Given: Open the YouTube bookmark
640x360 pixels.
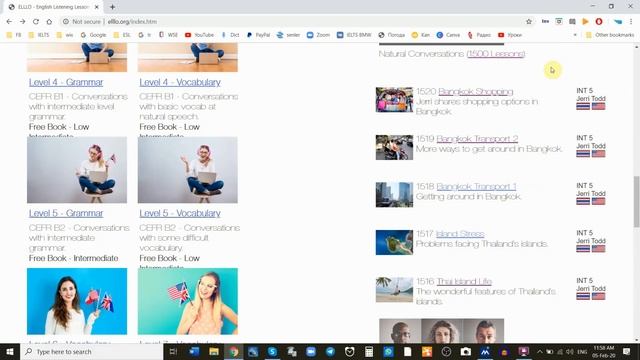Looking at the screenshot, I should pos(199,35).
